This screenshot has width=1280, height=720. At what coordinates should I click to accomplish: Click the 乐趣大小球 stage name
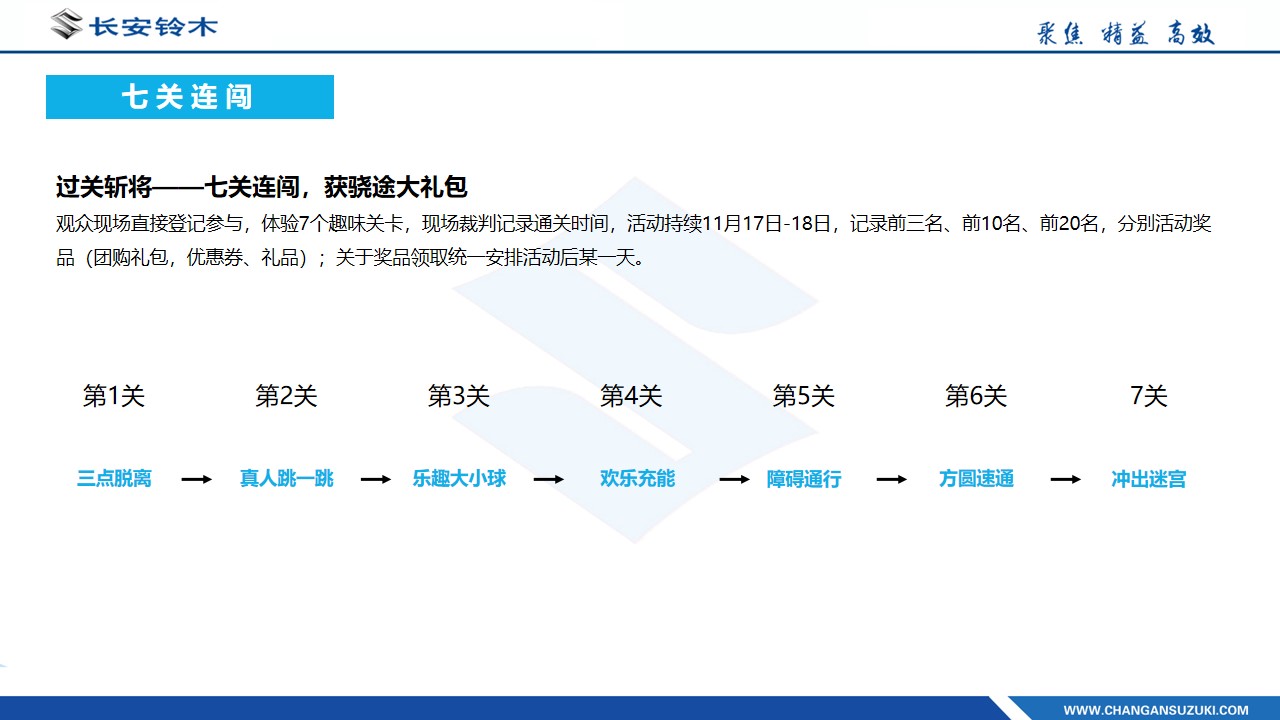coord(459,479)
